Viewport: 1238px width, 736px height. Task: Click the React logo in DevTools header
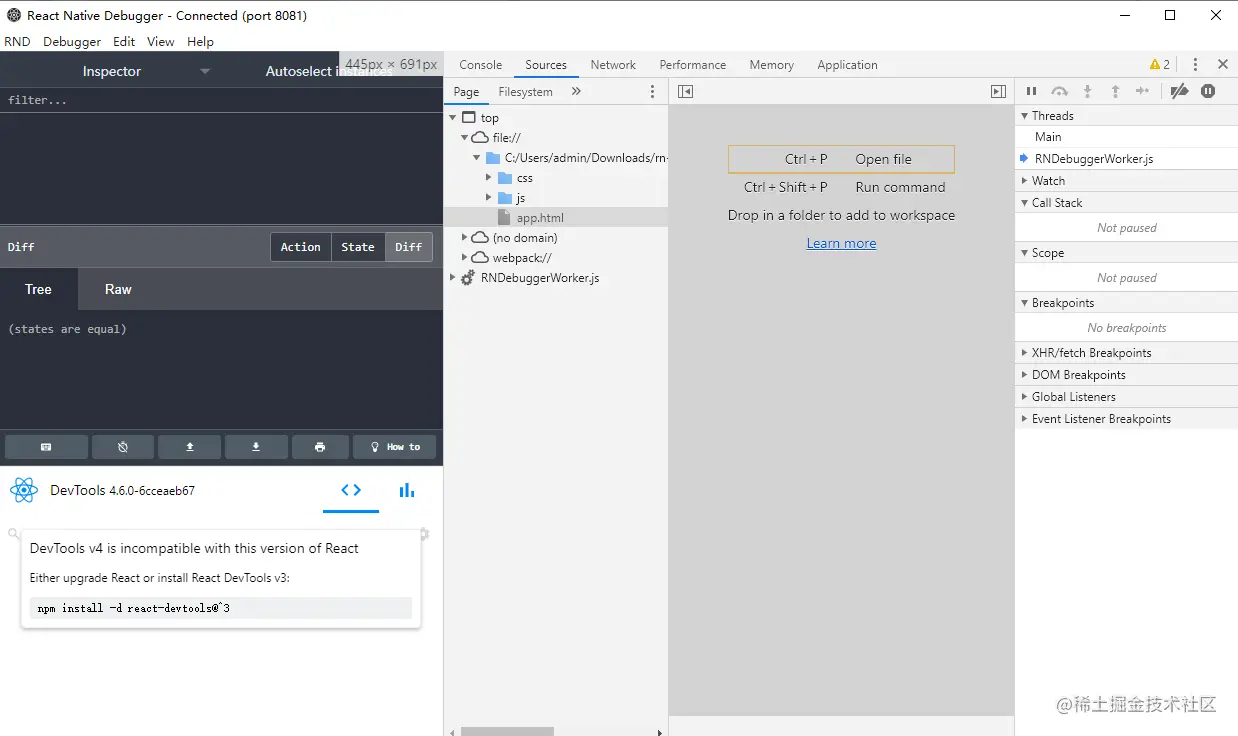[x=23, y=490]
